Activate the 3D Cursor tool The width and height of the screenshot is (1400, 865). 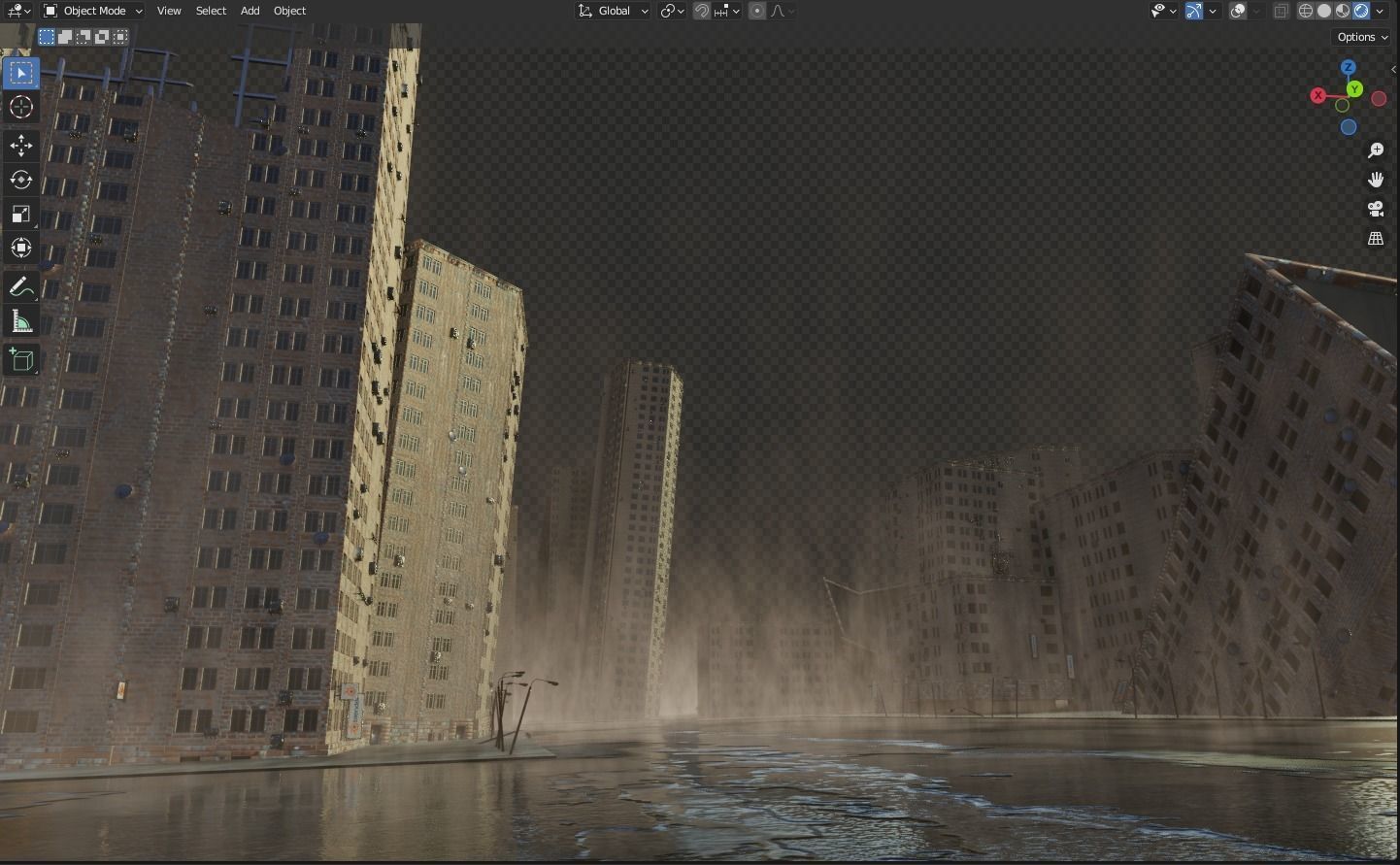pos(21,107)
